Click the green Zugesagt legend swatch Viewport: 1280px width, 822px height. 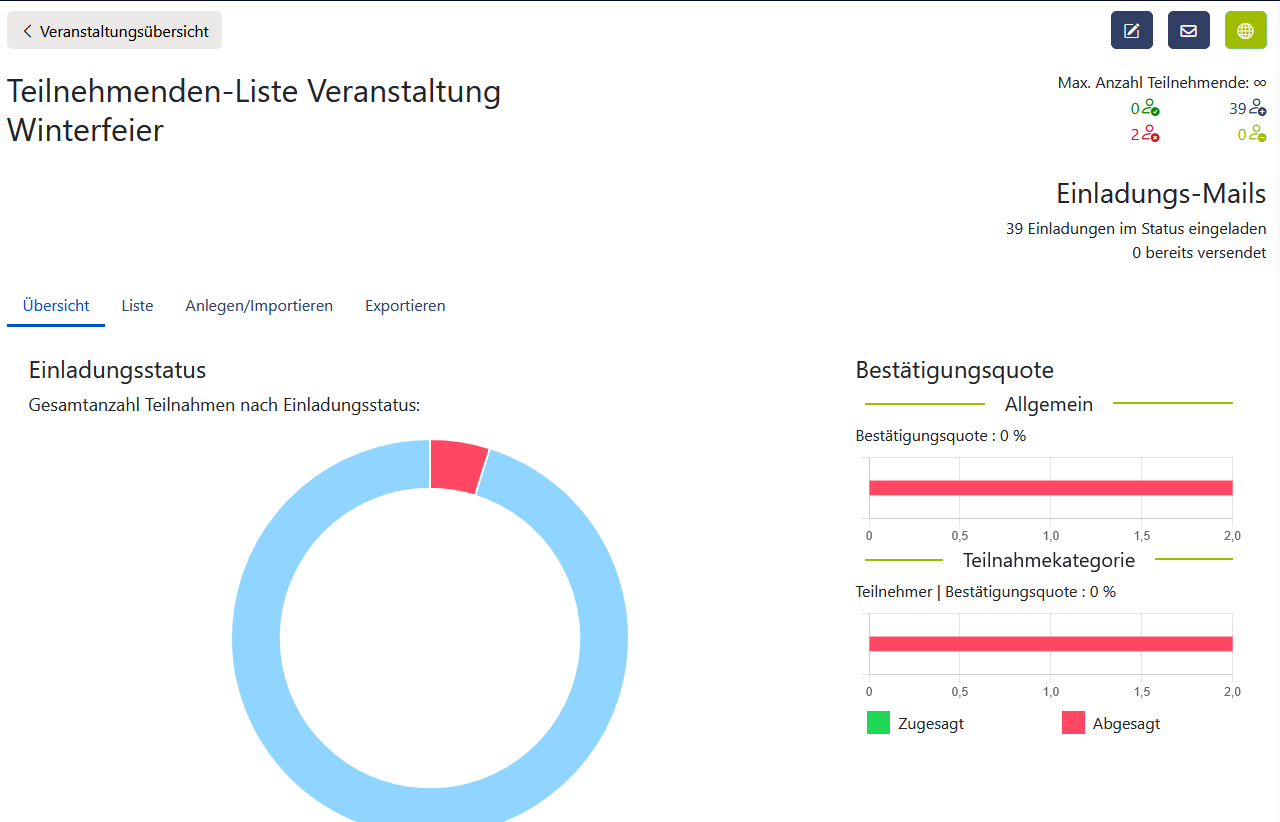click(x=878, y=721)
